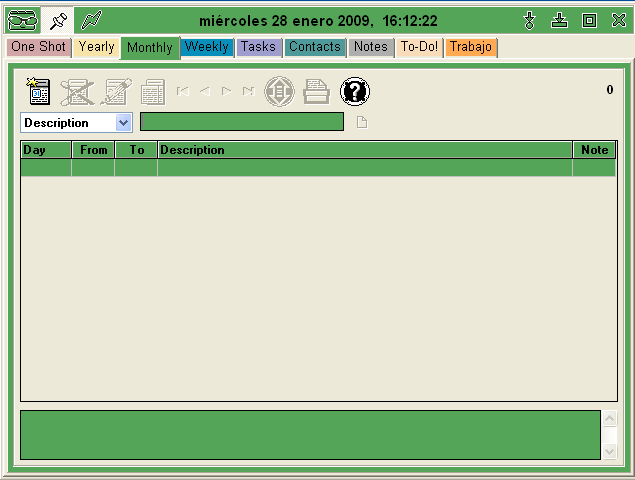635x480 pixels.
Task: Sort by the Note column header
Action: (x=594, y=150)
